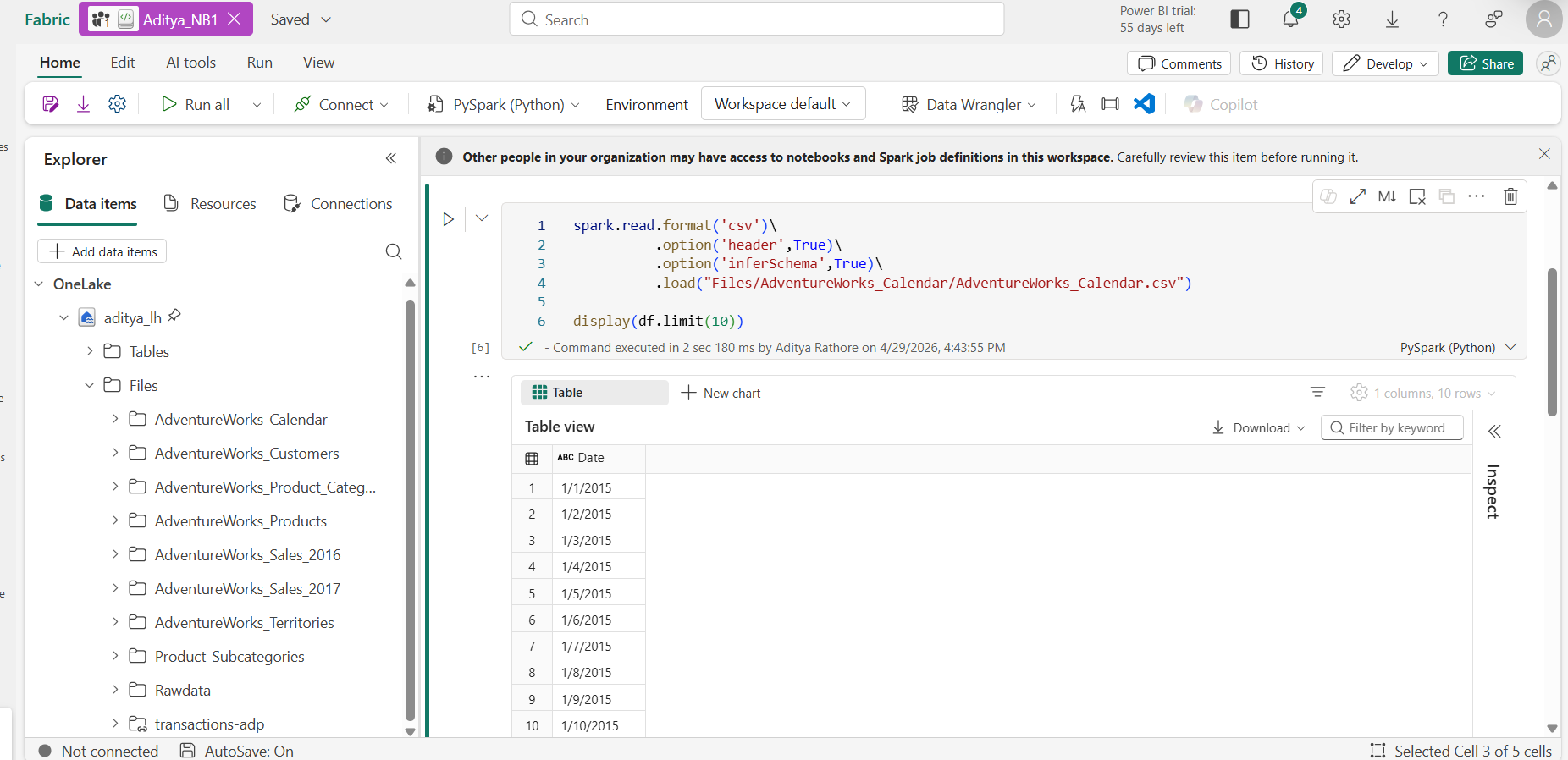Click the table grid column header icon

[532, 458]
